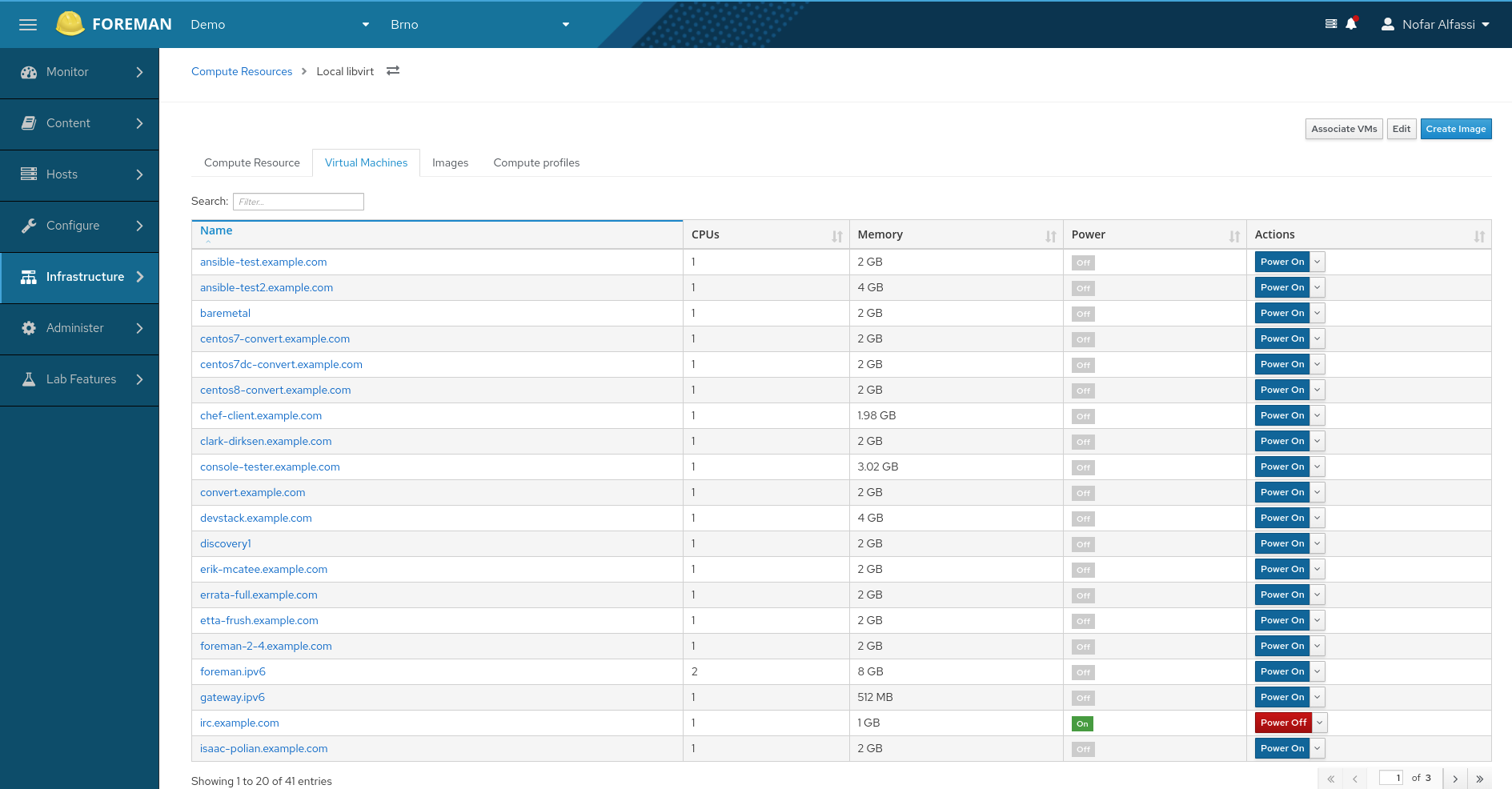This screenshot has width=1512, height=789.
Task: Focus the Search filter field
Action: click(299, 202)
